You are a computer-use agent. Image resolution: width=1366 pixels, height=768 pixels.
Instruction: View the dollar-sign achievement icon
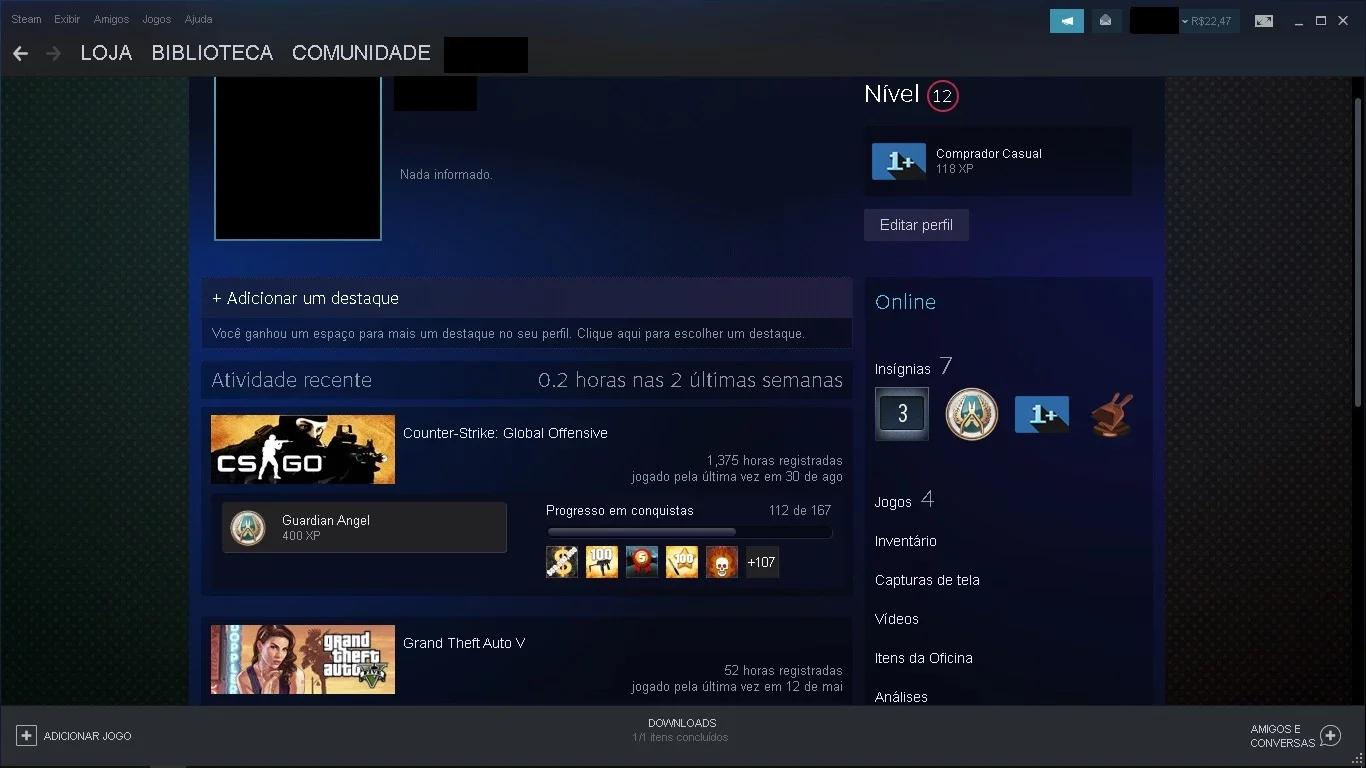562,562
